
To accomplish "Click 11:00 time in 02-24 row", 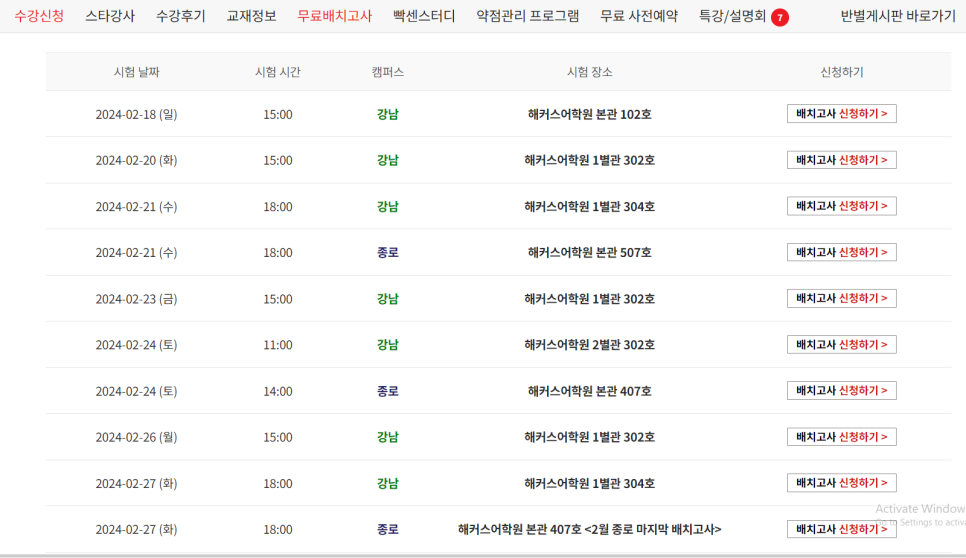I will (x=278, y=345).
